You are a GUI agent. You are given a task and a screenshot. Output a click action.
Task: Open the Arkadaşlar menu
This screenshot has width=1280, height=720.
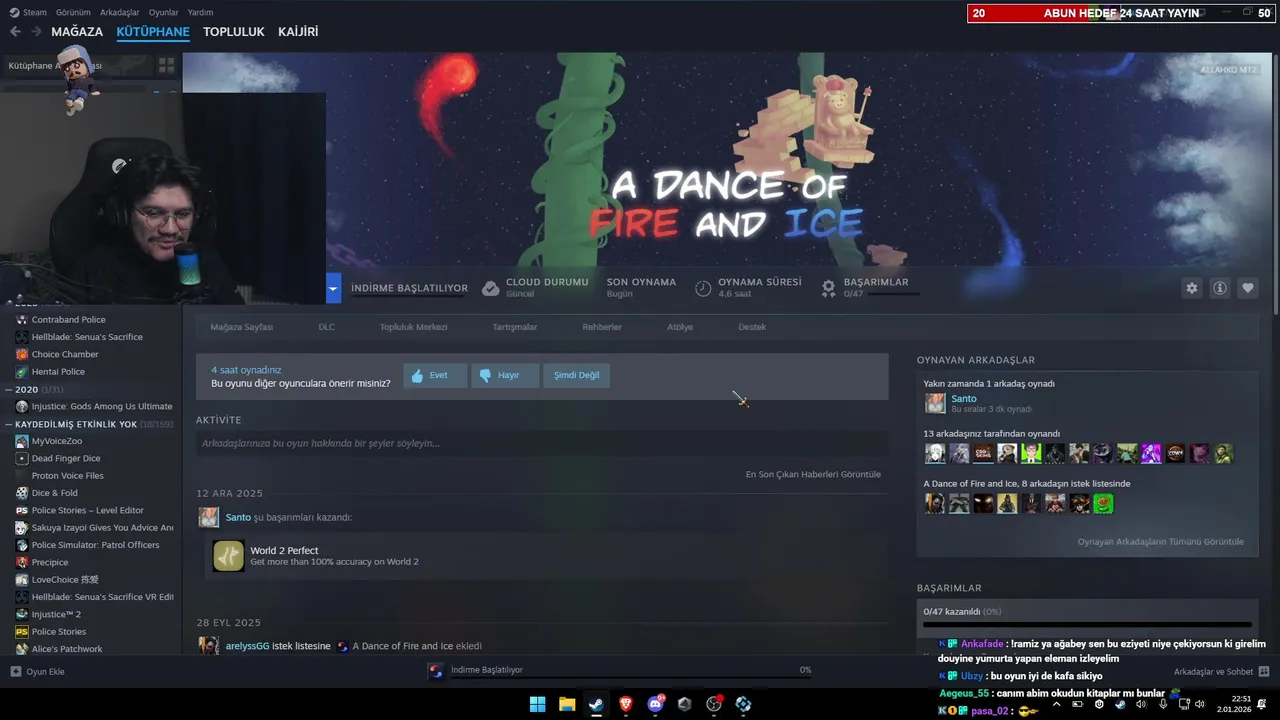pos(120,13)
